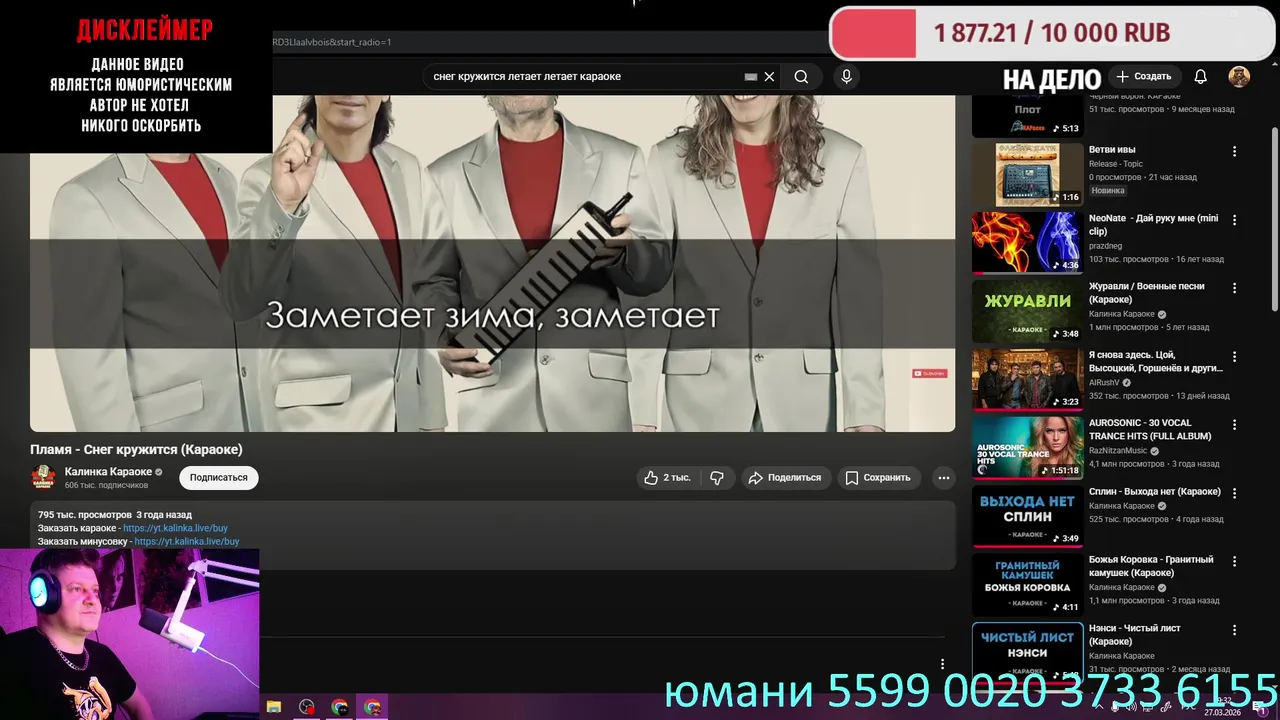1280x720 pixels.
Task: Open the active Chrome window in taskbar
Action: [x=373, y=707]
